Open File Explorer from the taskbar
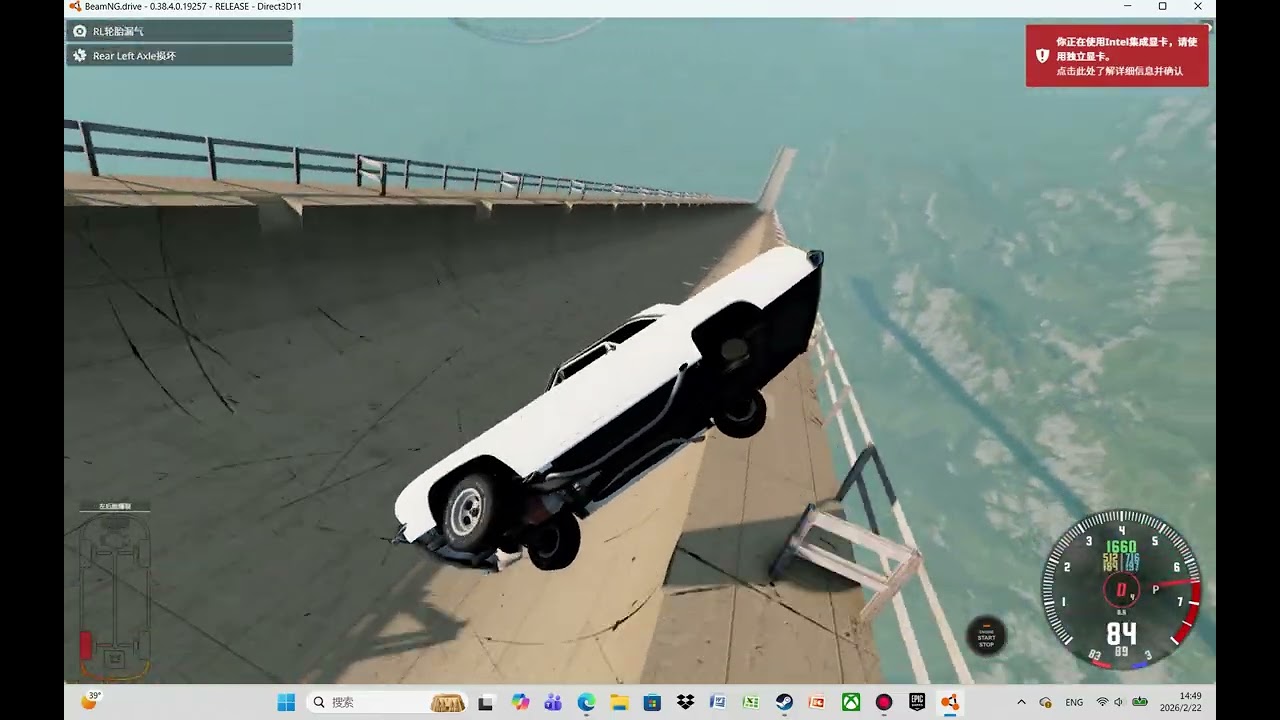 click(619, 702)
